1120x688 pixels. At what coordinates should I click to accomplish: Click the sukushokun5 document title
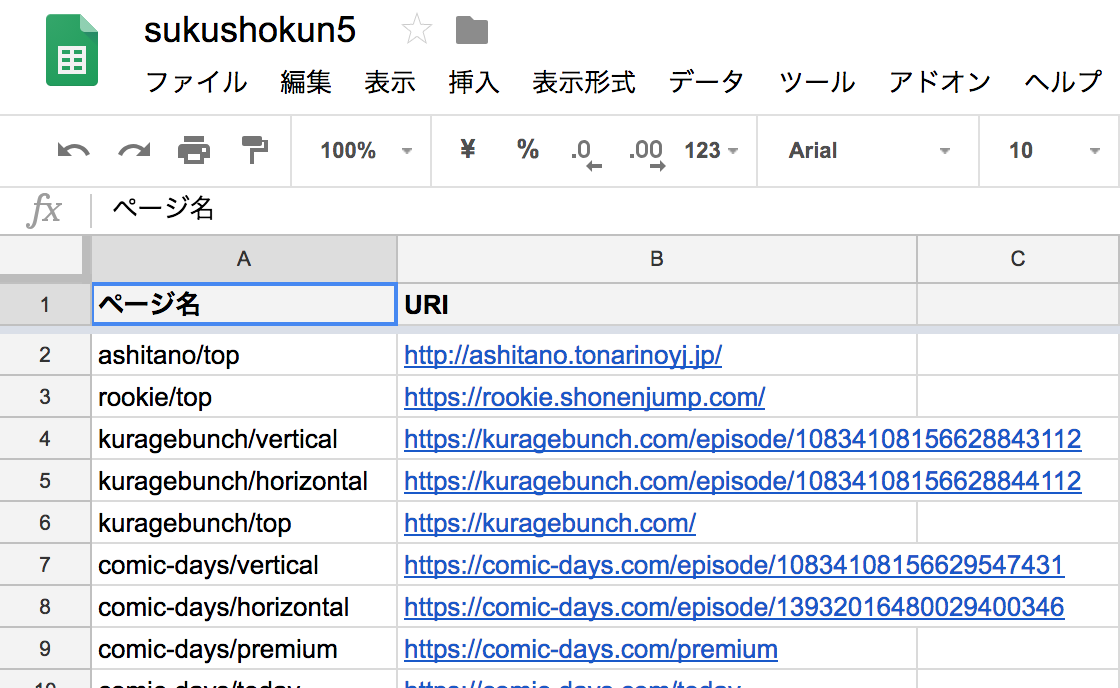point(250,31)
